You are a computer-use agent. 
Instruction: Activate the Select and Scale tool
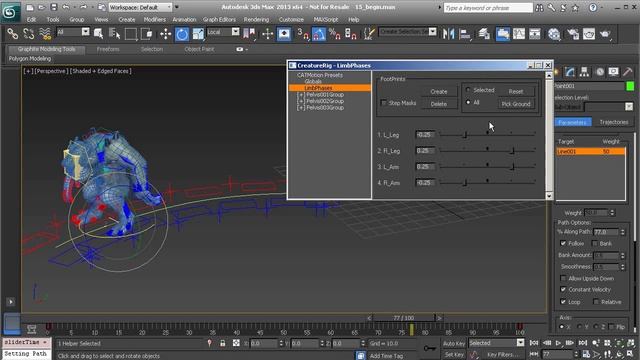tap(198, 33)
